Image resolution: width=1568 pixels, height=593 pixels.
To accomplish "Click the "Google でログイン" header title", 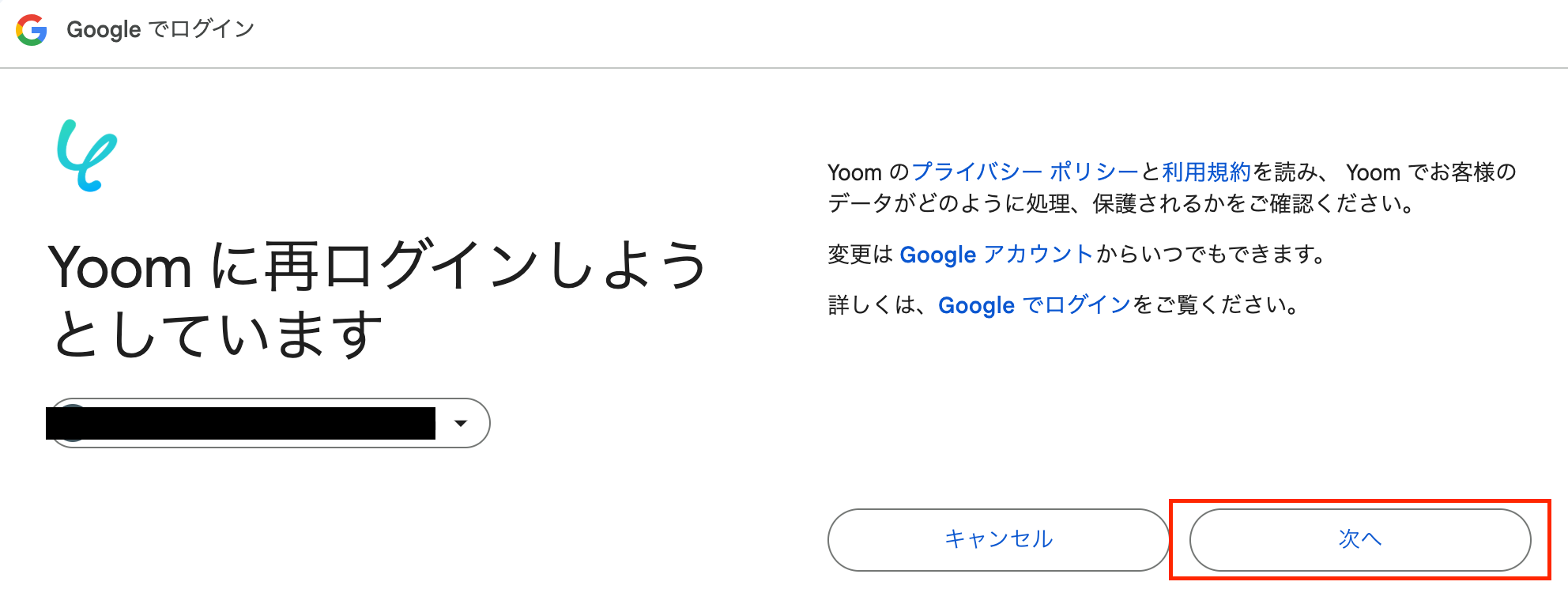I will 160,30.
